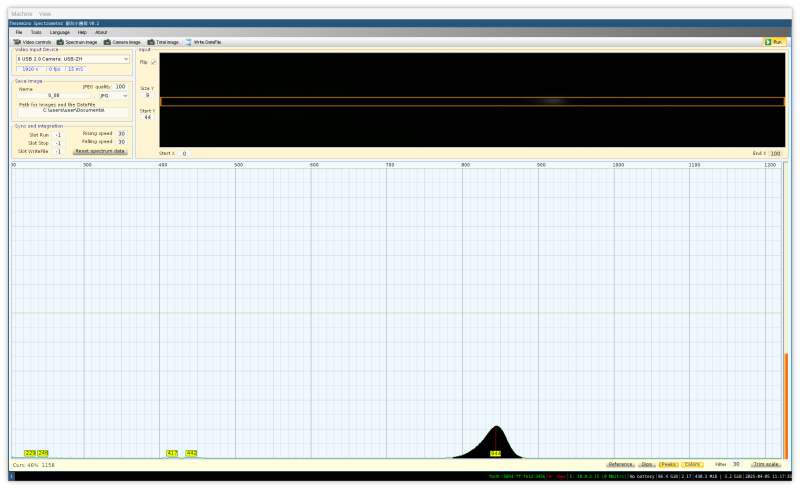Open the Video Input Device dropdown
800x489 pixels.
click(72, 59)
